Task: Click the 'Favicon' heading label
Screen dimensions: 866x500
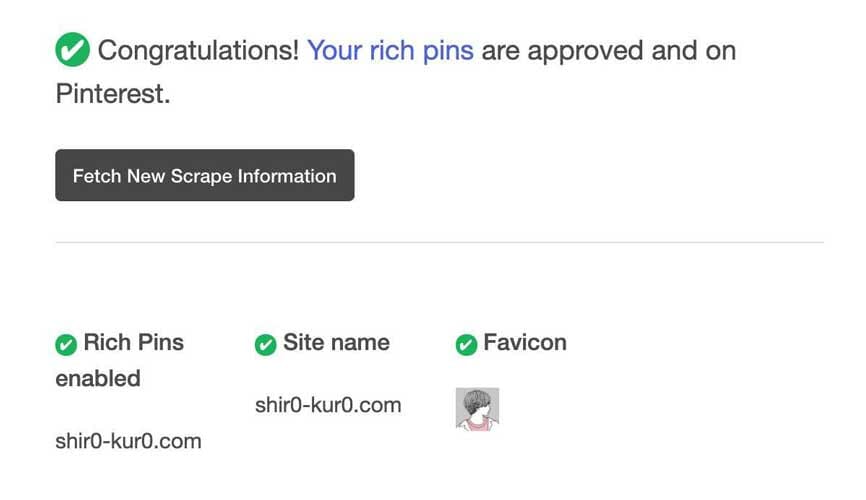Action: tap(525, 343)
